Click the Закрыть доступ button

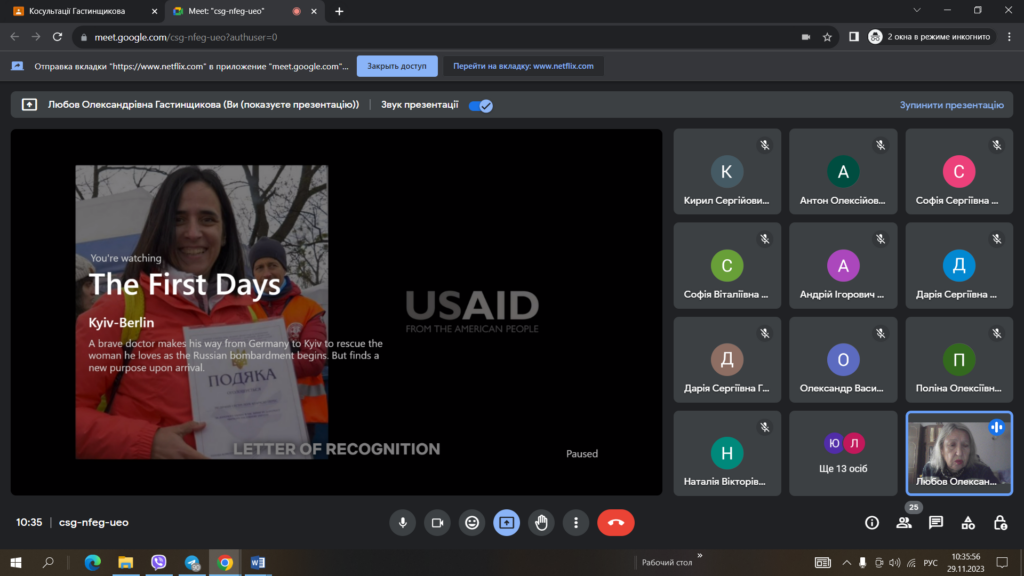(x=397, y=66)
